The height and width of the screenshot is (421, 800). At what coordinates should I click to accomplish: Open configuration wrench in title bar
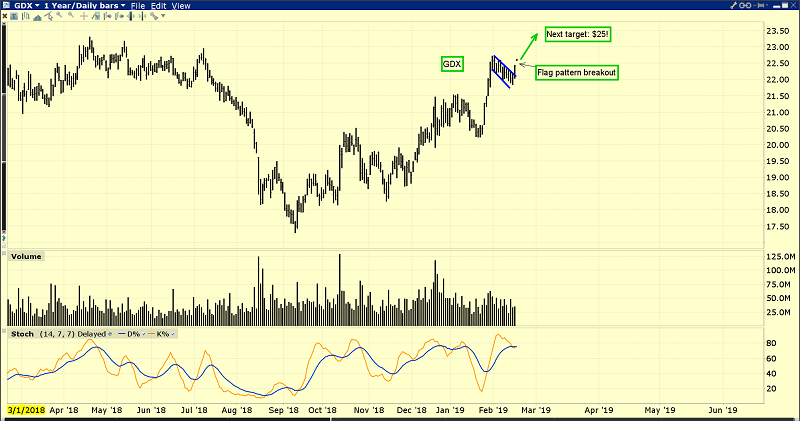[x=733, y=5]
